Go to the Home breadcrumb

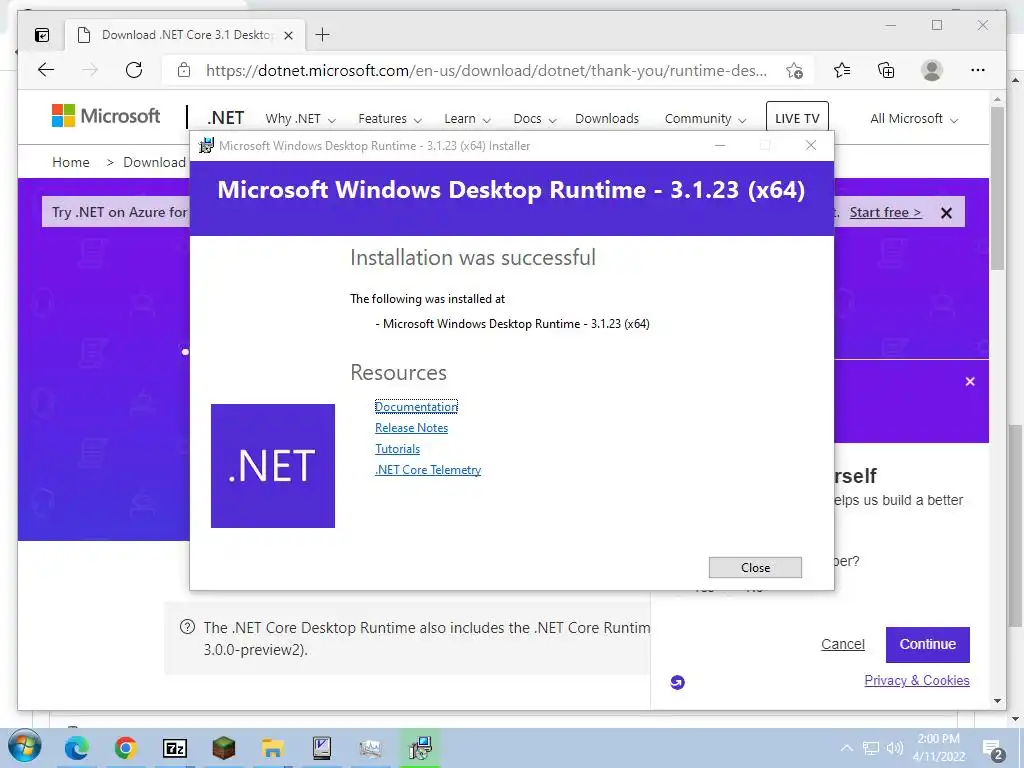point(71,162)
